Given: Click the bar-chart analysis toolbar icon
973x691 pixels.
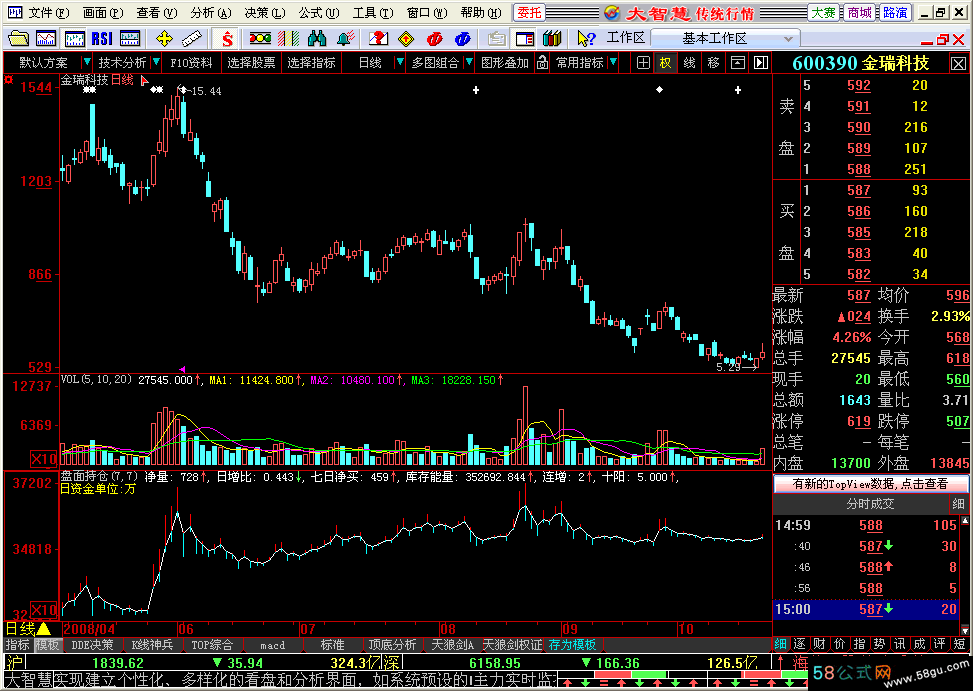Looking at the screenshot, I should (x=74, y=38).
